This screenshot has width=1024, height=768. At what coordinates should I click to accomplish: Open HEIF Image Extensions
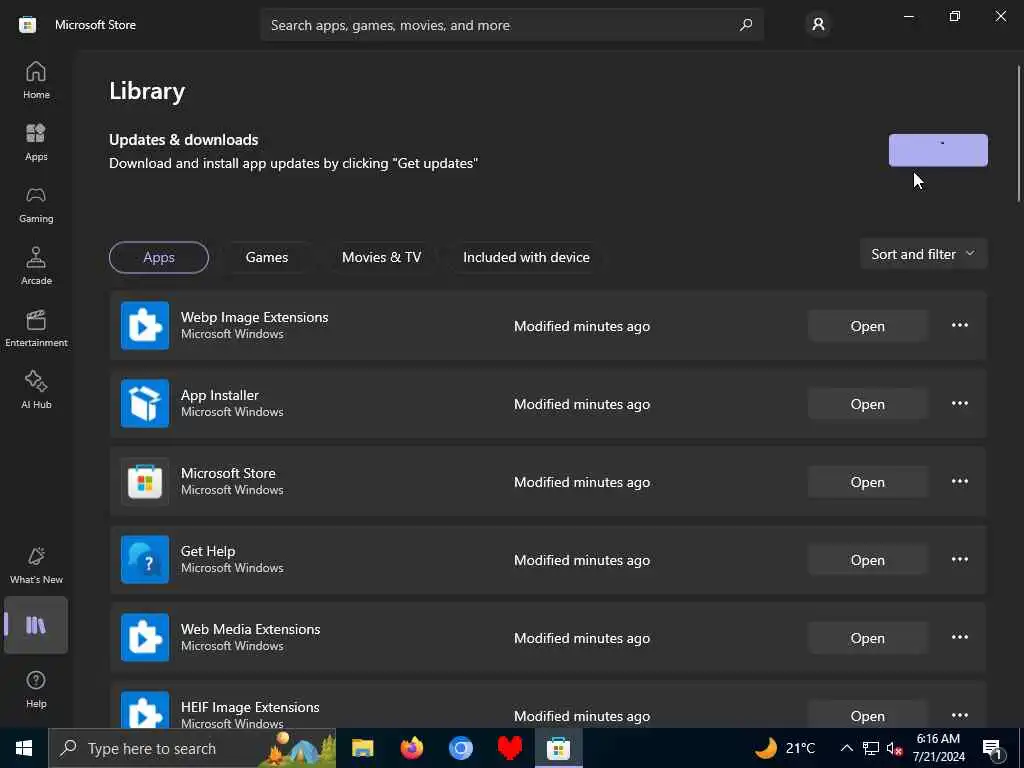(x=867, y=716)
